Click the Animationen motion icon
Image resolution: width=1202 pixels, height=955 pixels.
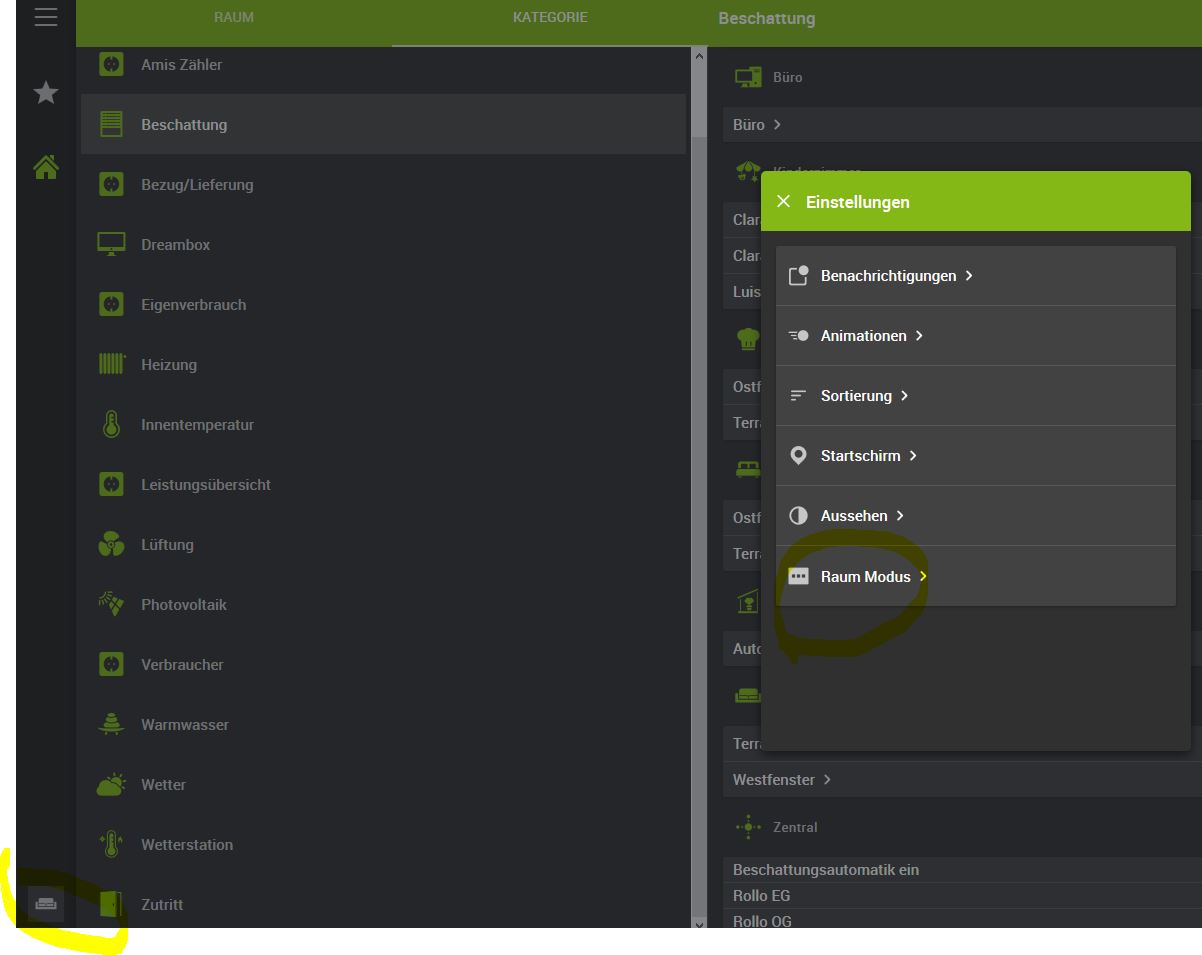tap(798, 336)
